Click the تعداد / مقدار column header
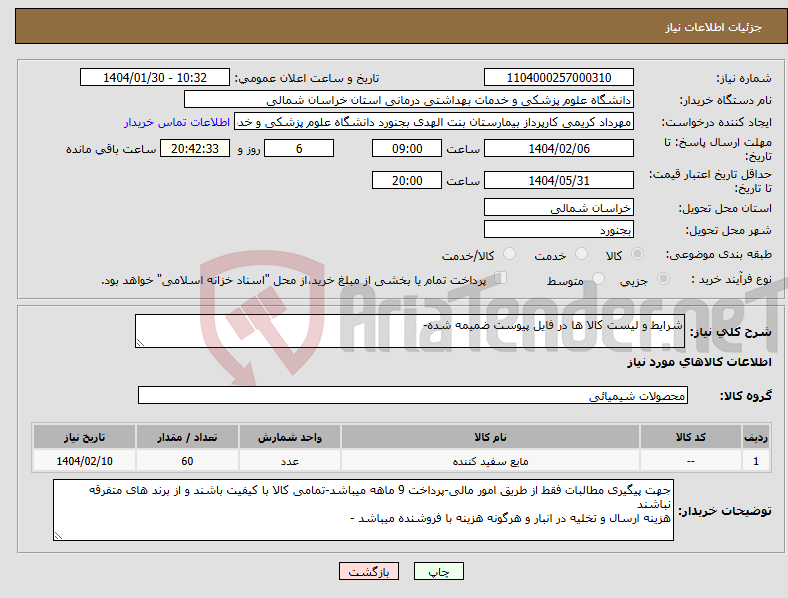788x598 pixels. (x=187, y=437)
